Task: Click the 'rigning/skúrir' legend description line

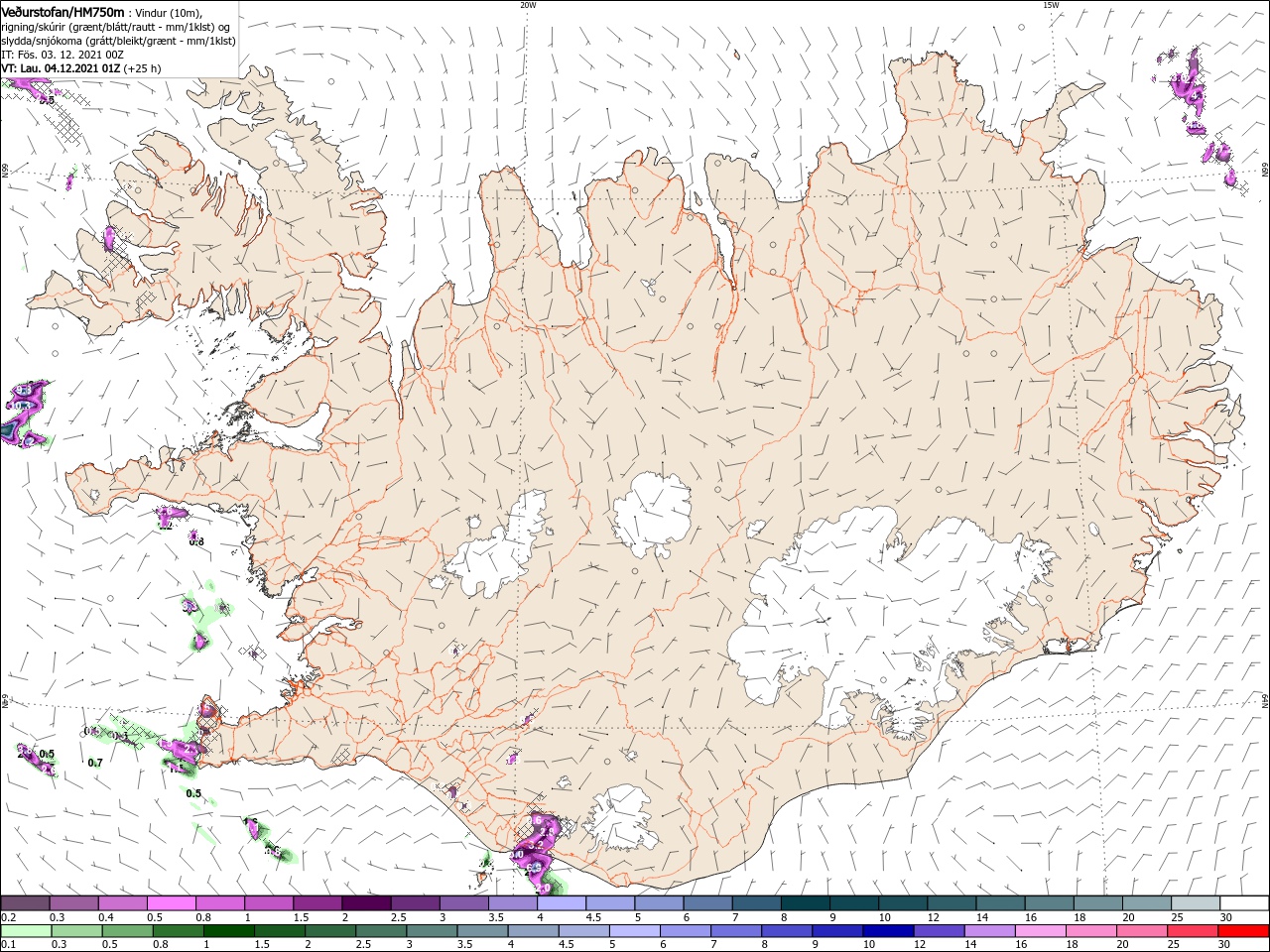Action: click(x=116, y=27)
